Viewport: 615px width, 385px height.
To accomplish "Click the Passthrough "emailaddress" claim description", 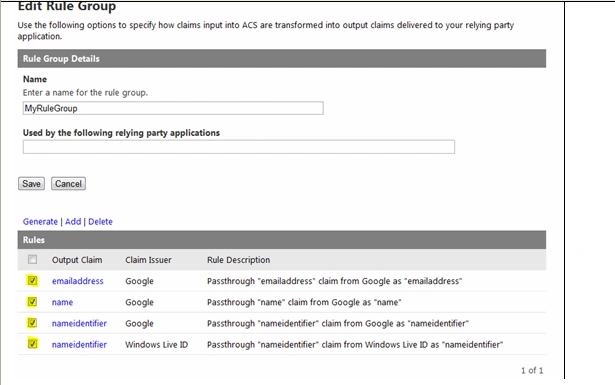I will 335,281.
